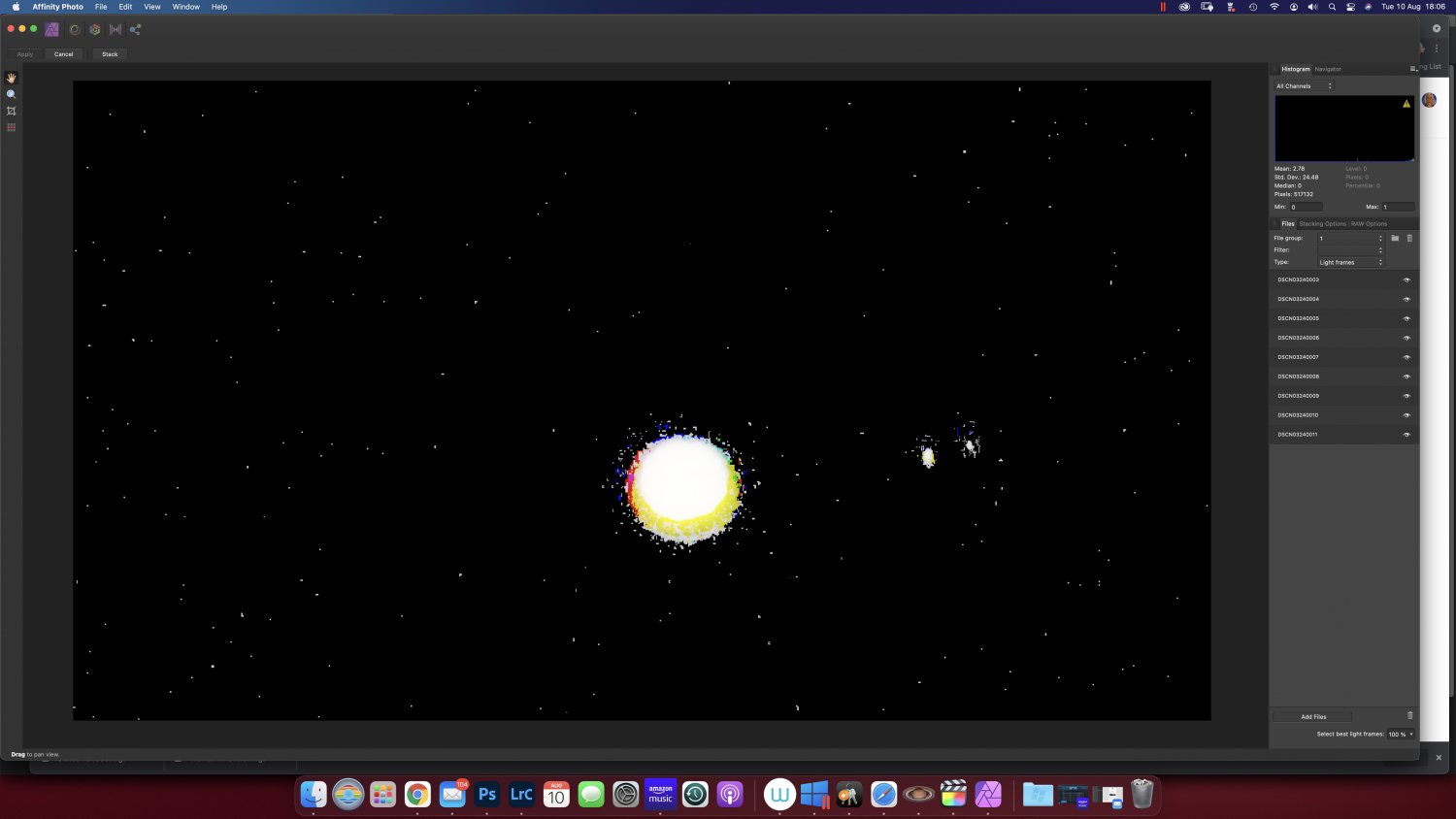The height and width of the screenshot is (819, 1456).
Task: Click the Affinity Photo persona icon in the toolbar
Action: tap(51, 29)
